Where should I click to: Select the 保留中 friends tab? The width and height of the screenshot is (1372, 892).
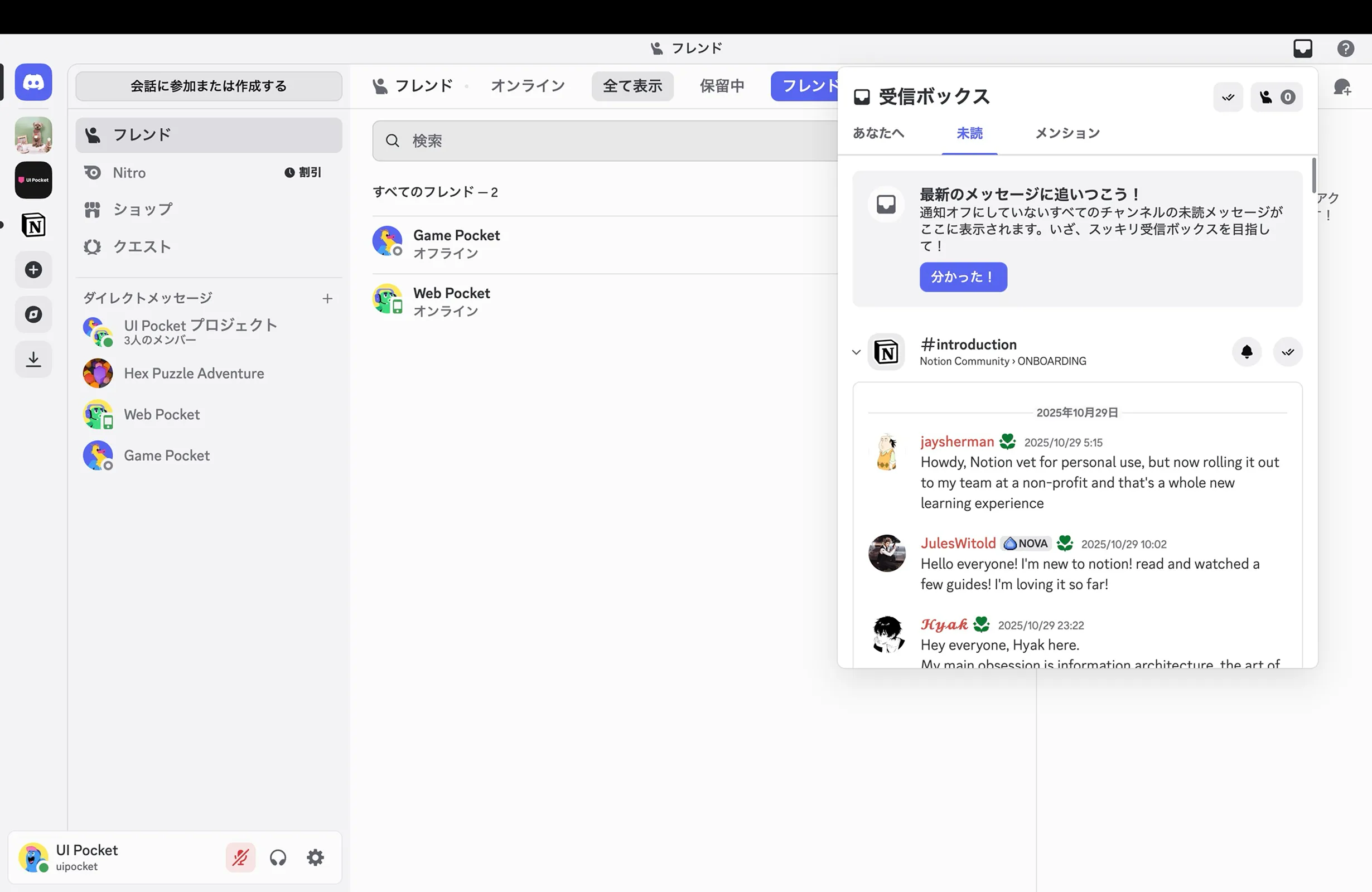[722, 86]
